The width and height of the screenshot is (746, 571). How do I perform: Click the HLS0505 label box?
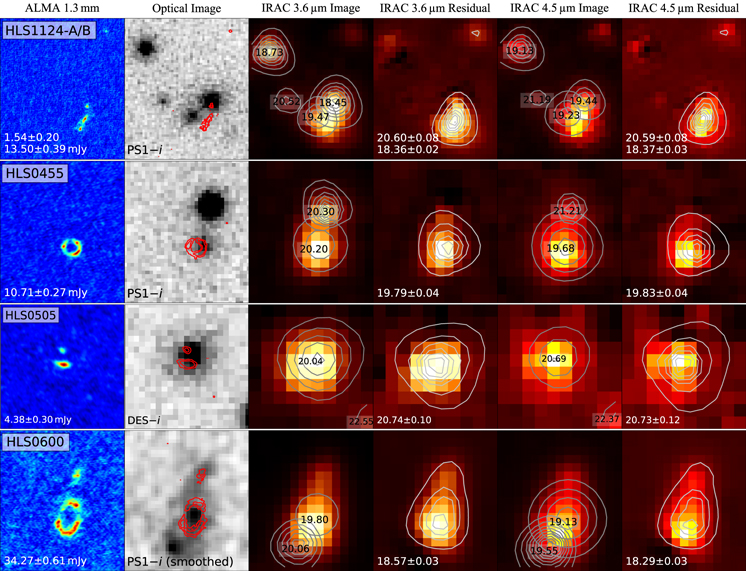pos(31,315)
